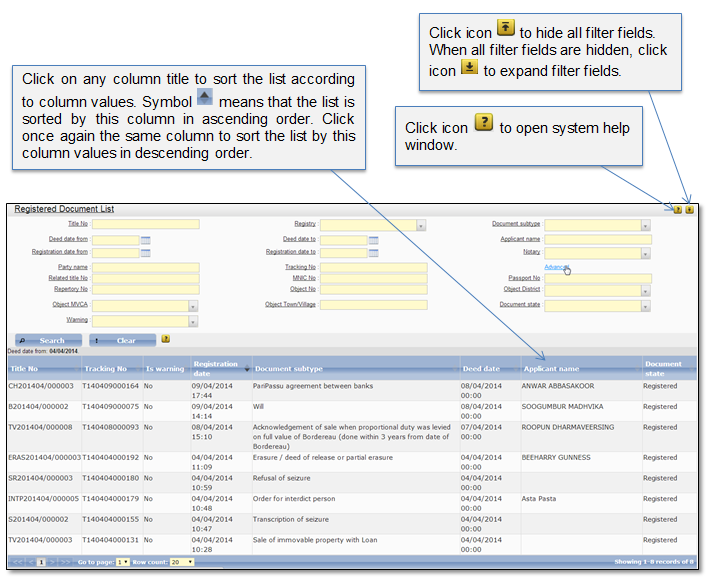
Task: Open the Document state dropdown
Action: tap(646, 305)
